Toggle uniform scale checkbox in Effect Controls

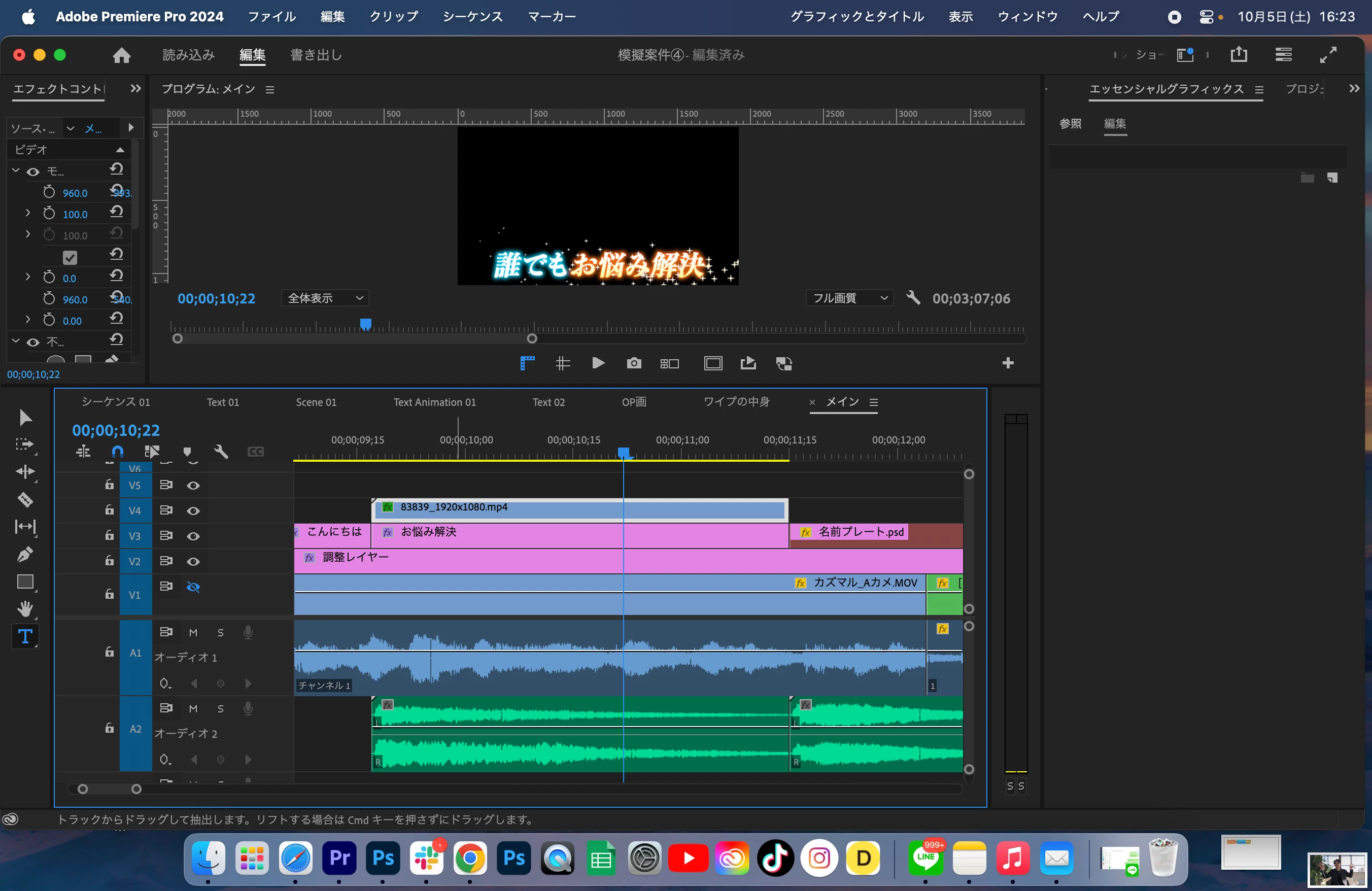[x=70, y=257]
